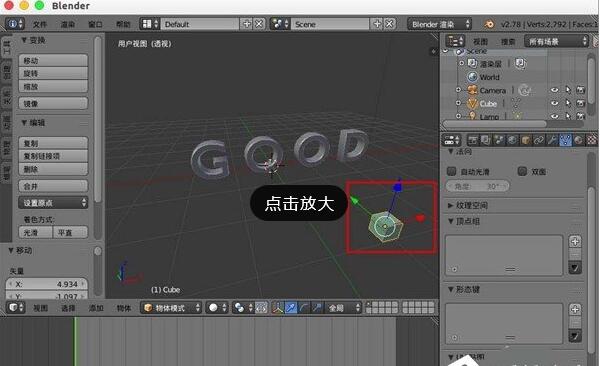Switch to Modifiers wrench tab icon
600x366 pixels.
click(552, 141)
